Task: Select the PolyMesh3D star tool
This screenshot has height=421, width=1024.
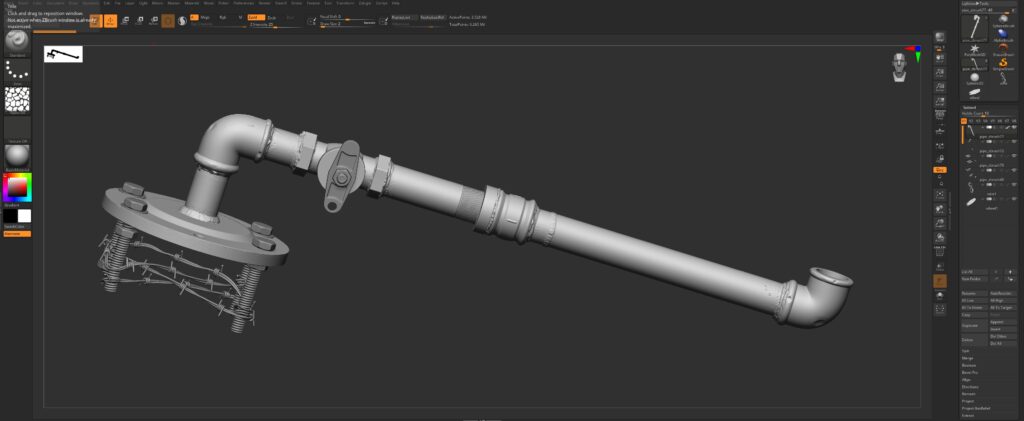Action: tap(975, 50)
